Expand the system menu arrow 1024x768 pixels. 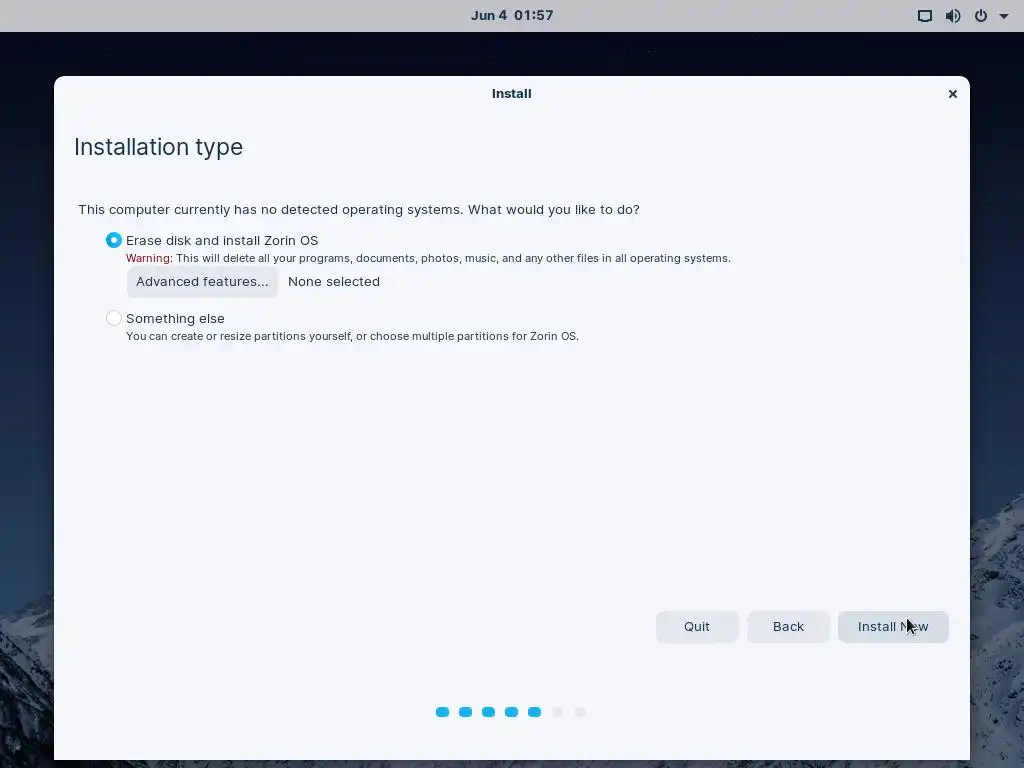pos(1004,16)
